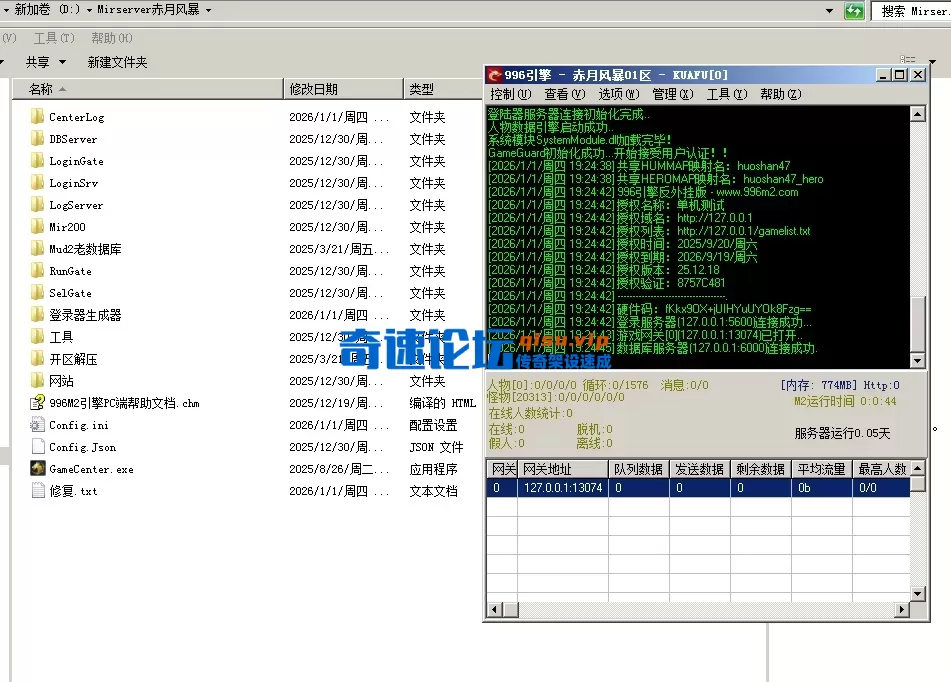This screenshot has height=682, width=951.
Task: Select the 修复.txt text file icon
Action: pyautogui.click(x=37, y=491)
